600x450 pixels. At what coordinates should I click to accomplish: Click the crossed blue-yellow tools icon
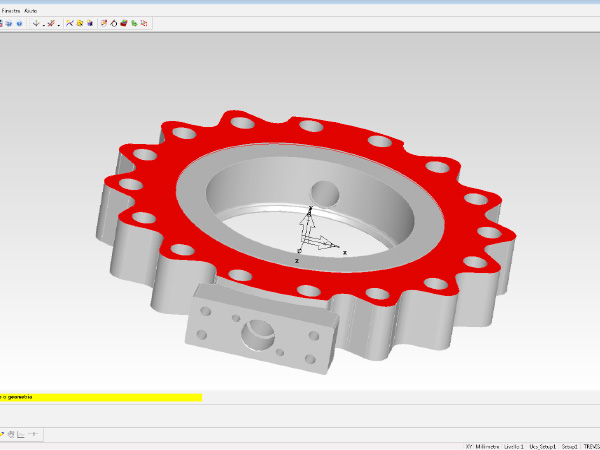[x=70, y=22]
